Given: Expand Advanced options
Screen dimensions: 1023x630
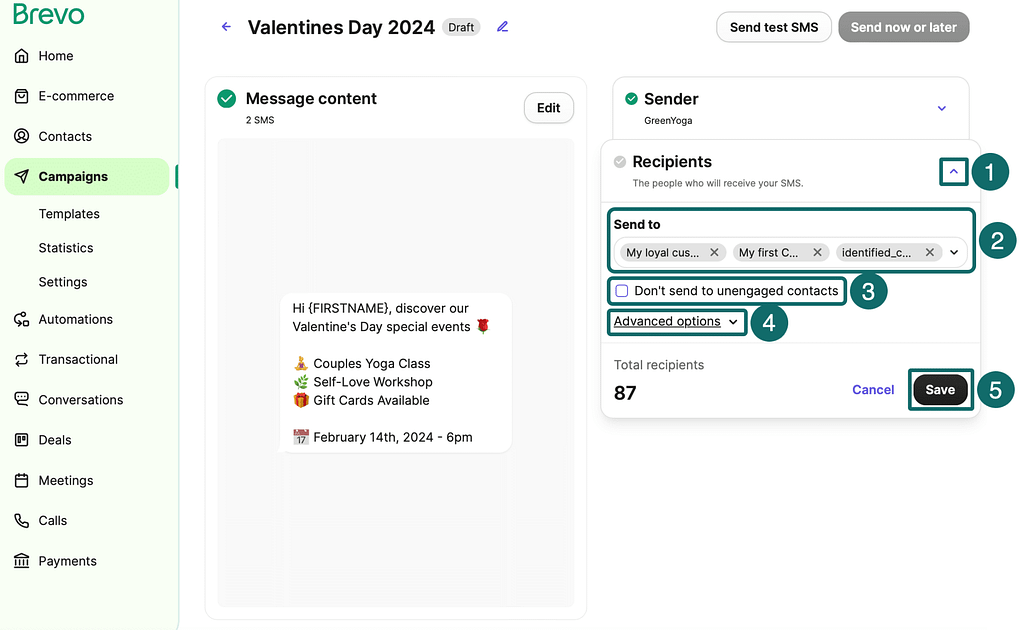Looking at the screenshot, I should pos(676,321).
